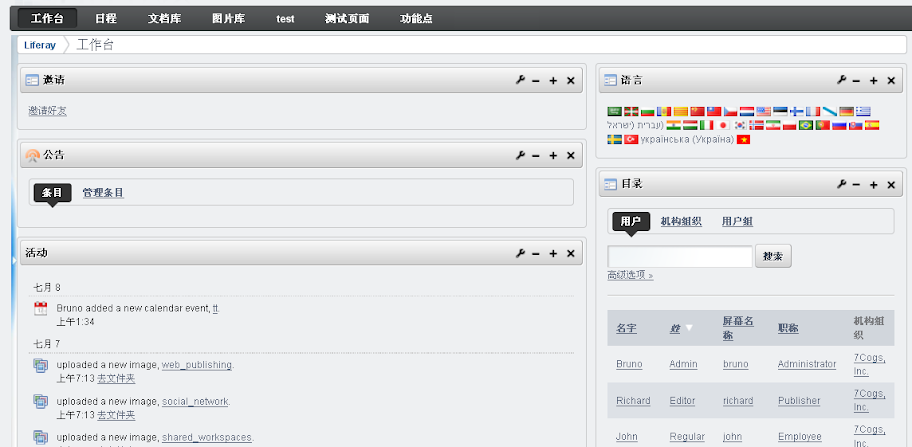Maximize the 目录 portlet with plus icon
Image resolution: width=912 pixels, height=447 pixels.
click(x=874, y=184)
